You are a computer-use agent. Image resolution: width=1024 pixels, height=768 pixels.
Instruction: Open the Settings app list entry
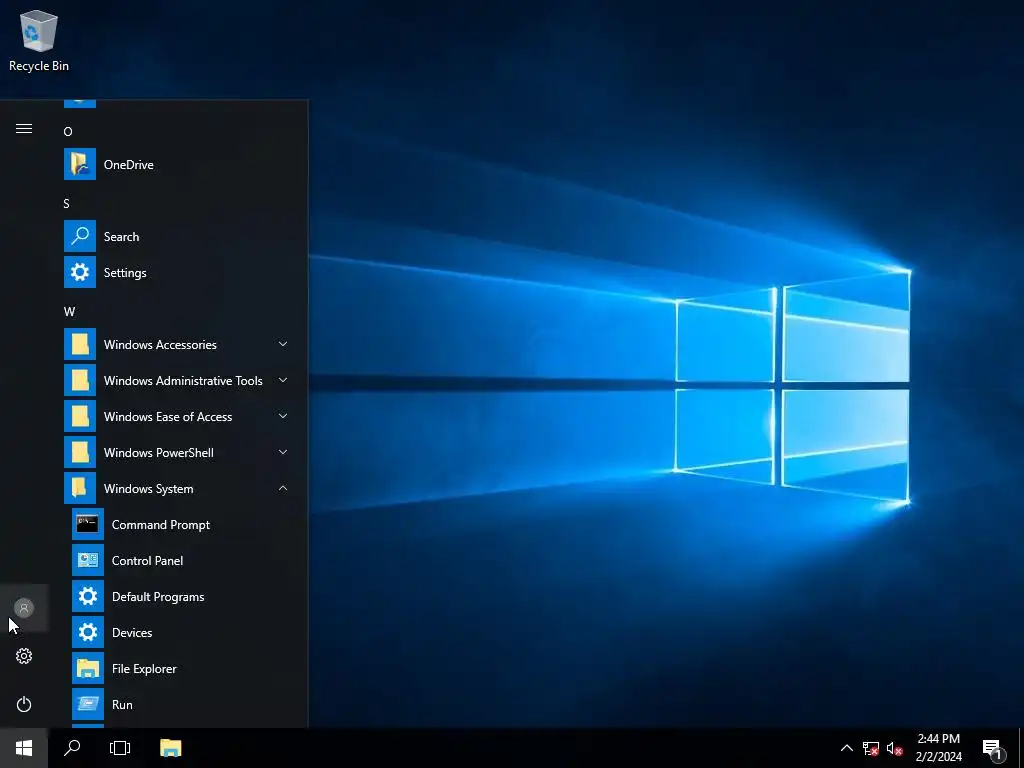point(176,272)
